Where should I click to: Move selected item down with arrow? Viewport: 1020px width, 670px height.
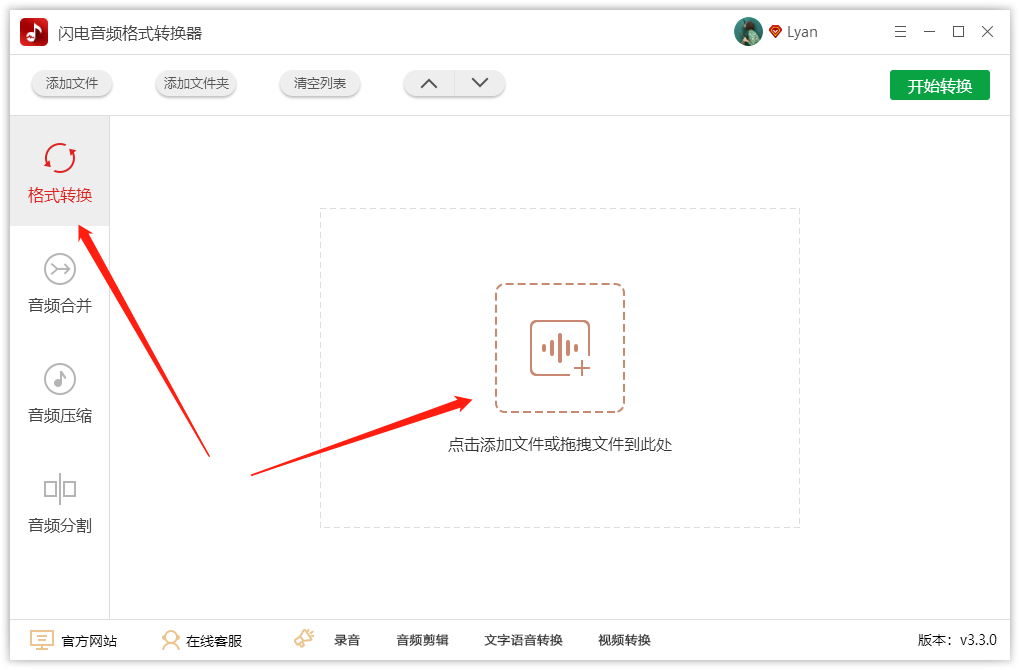coord(480,84)
